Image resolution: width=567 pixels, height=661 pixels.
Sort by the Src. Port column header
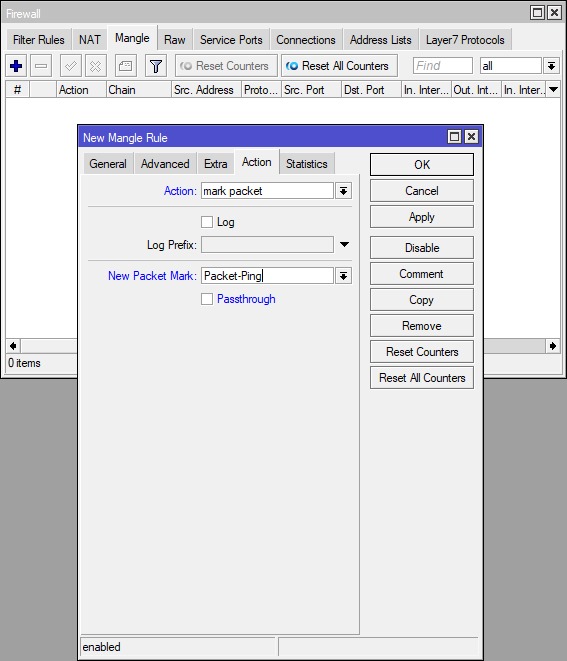click(x=311, y=89)
